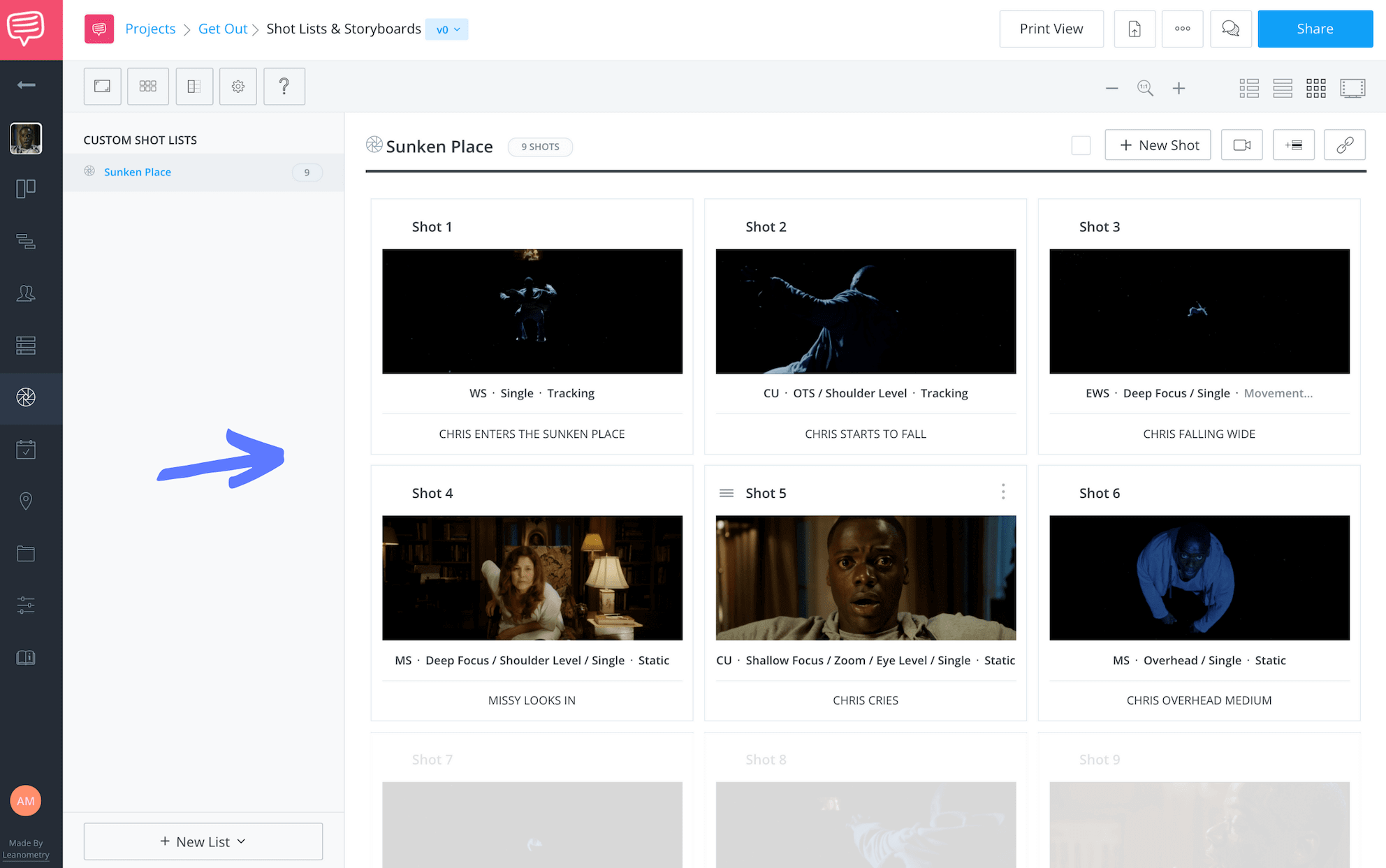Screen dimensions: 1386x868
Task: Click the AM user avatar
Action: pyautogui.click(x=26, y=801)
